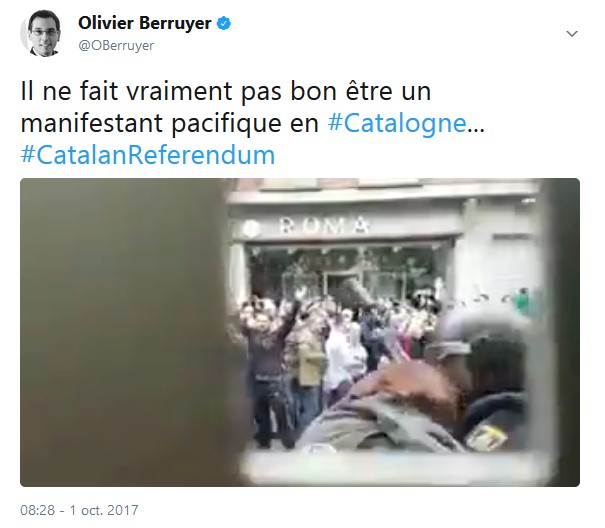Open the 08:28 - 1 oct. 2017 timestamp
The image size is (605, 528).
coord(79,510)
